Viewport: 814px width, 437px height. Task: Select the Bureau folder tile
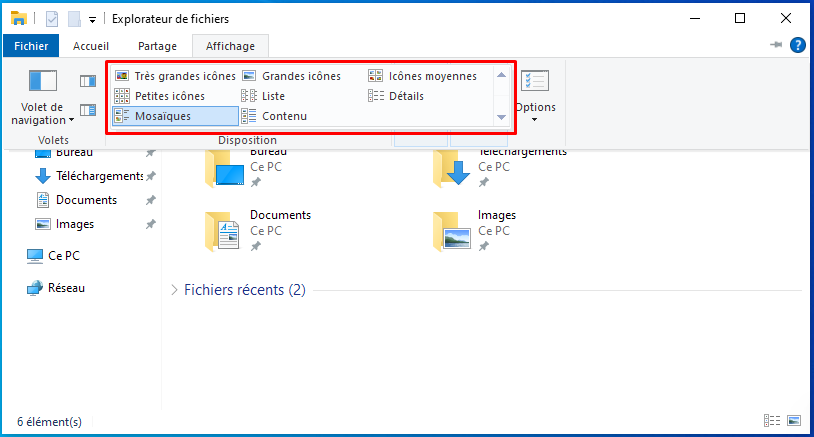[x=246, y=167]
